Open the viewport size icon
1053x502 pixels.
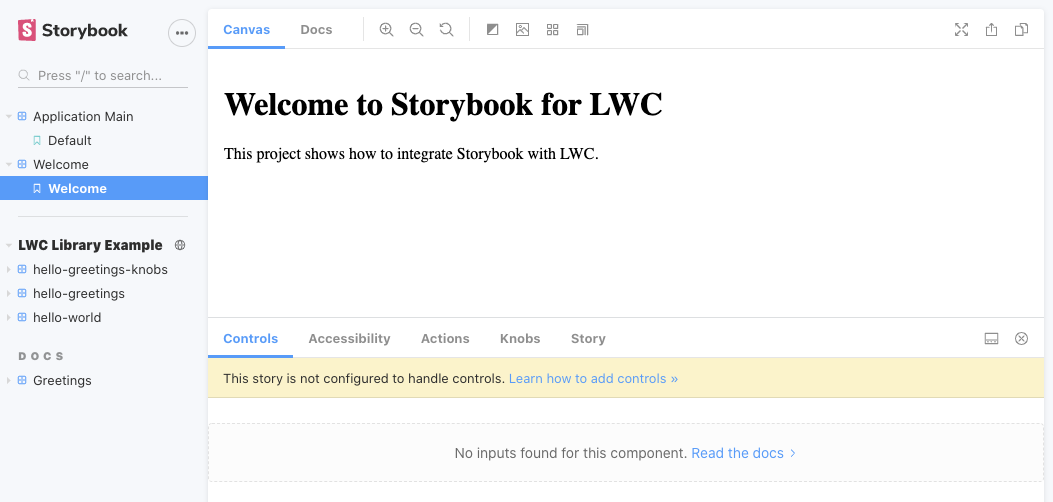tap(582, 30)
